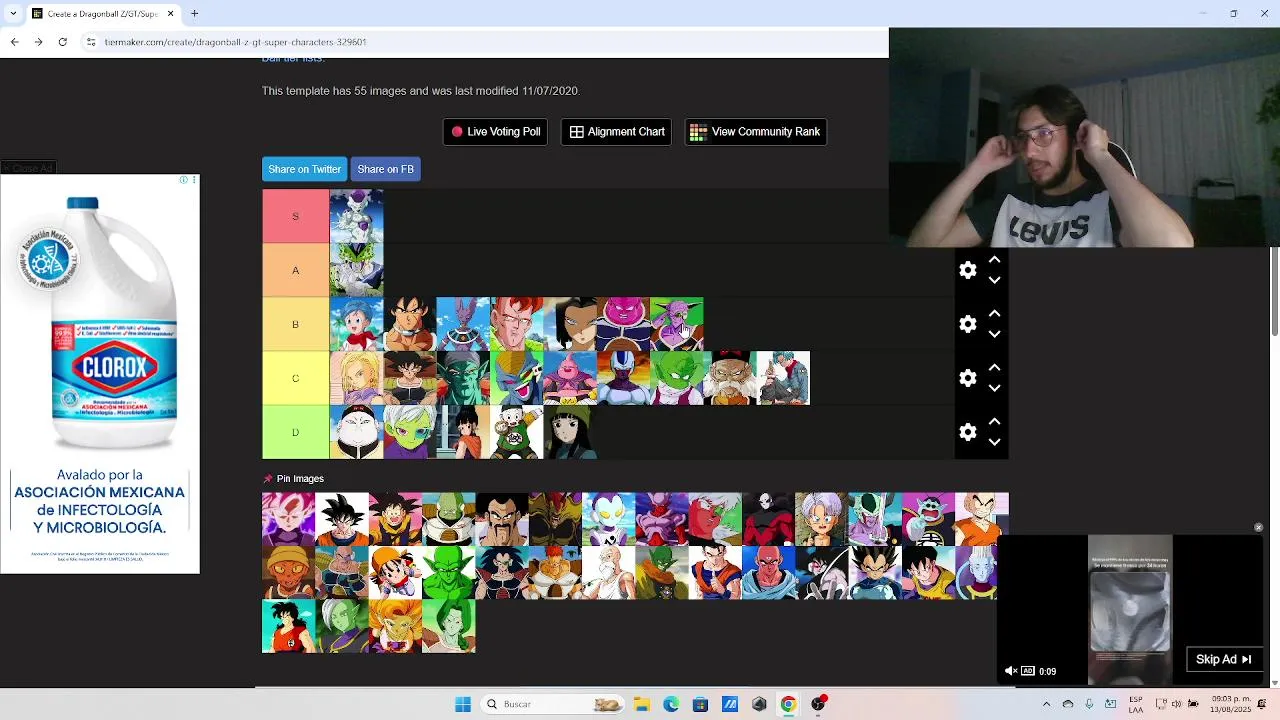Skip Ad on the video overlay
1280x720 pixels.
click(x=1223, y=659)
